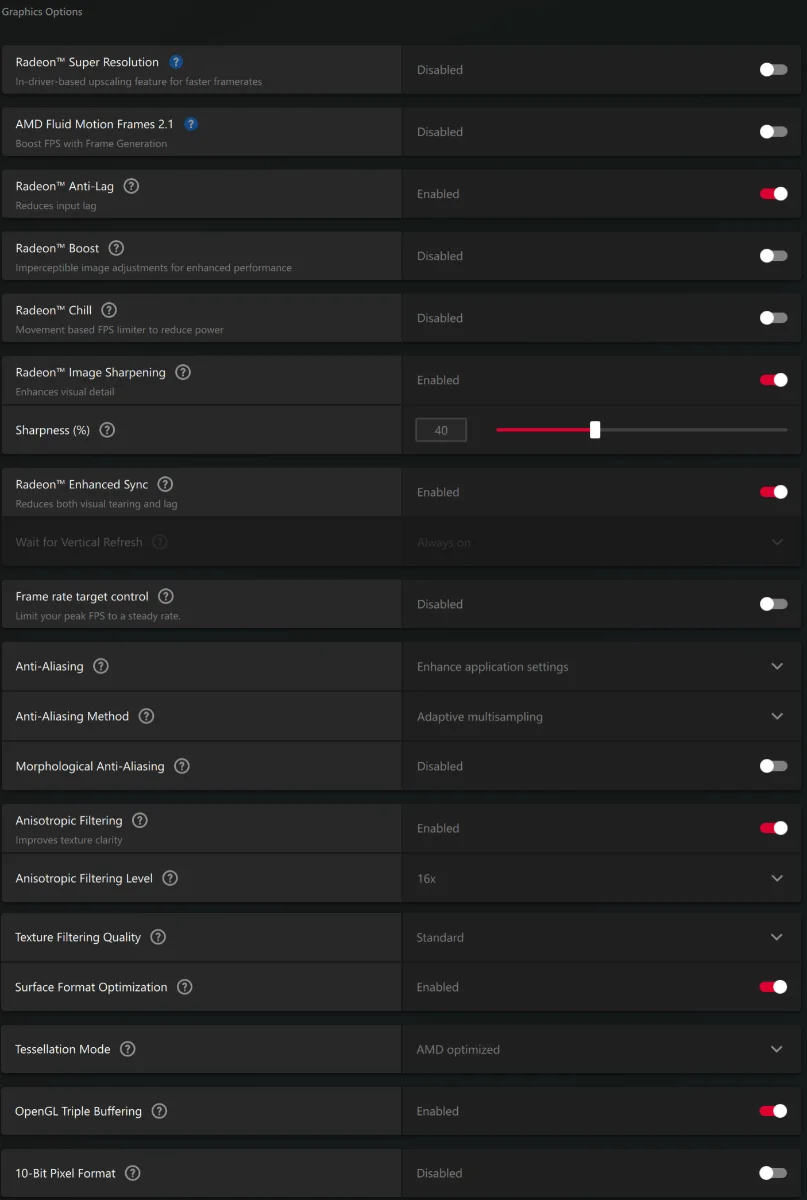The image size is (807, 1200).
Task: Click the 10-Bit Pixel Format help icon
Action: pos(132,1173)
